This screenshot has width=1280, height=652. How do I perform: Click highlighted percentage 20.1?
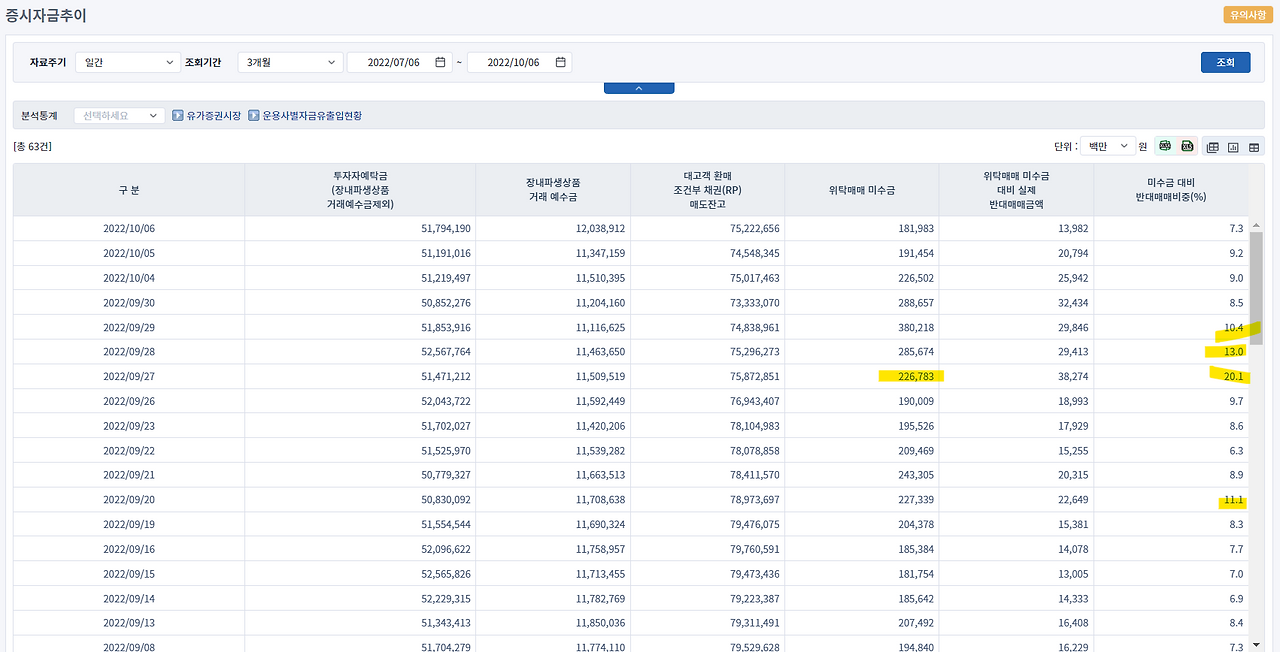(1234, 377)
